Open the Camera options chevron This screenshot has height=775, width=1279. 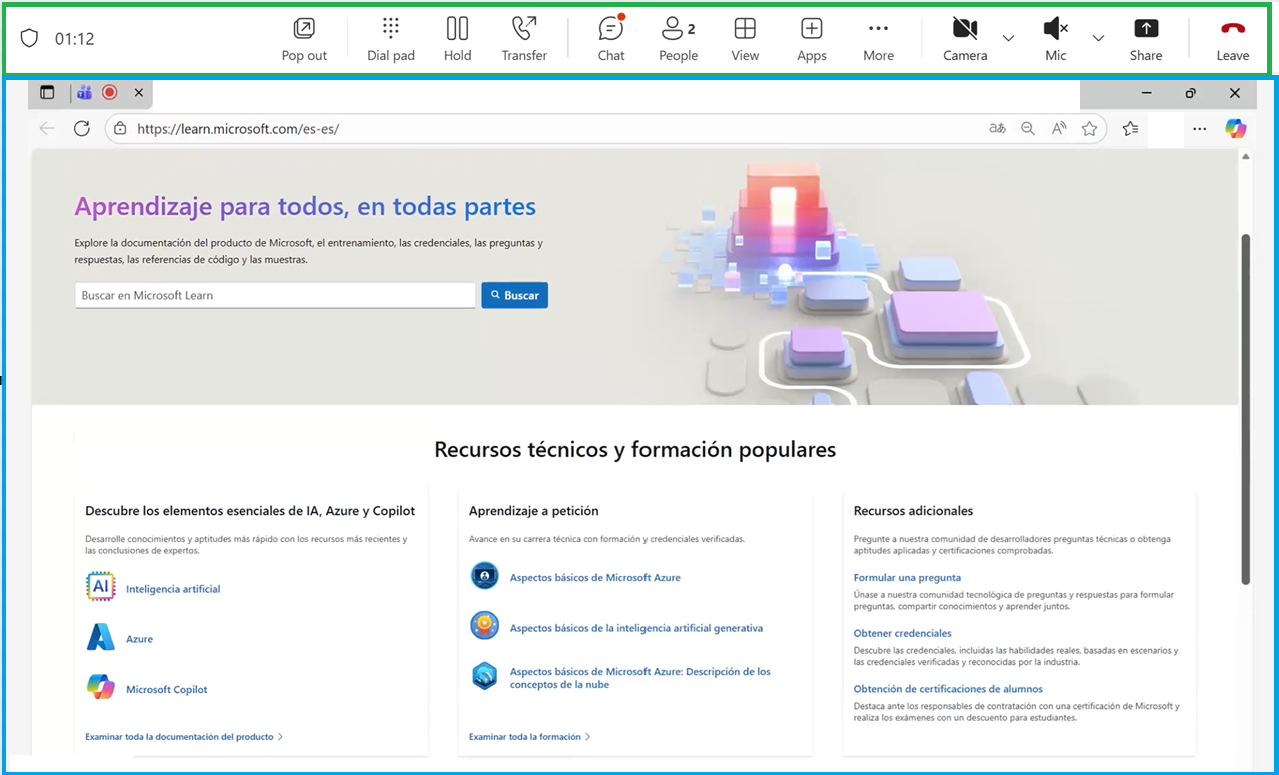point(1007,40)
